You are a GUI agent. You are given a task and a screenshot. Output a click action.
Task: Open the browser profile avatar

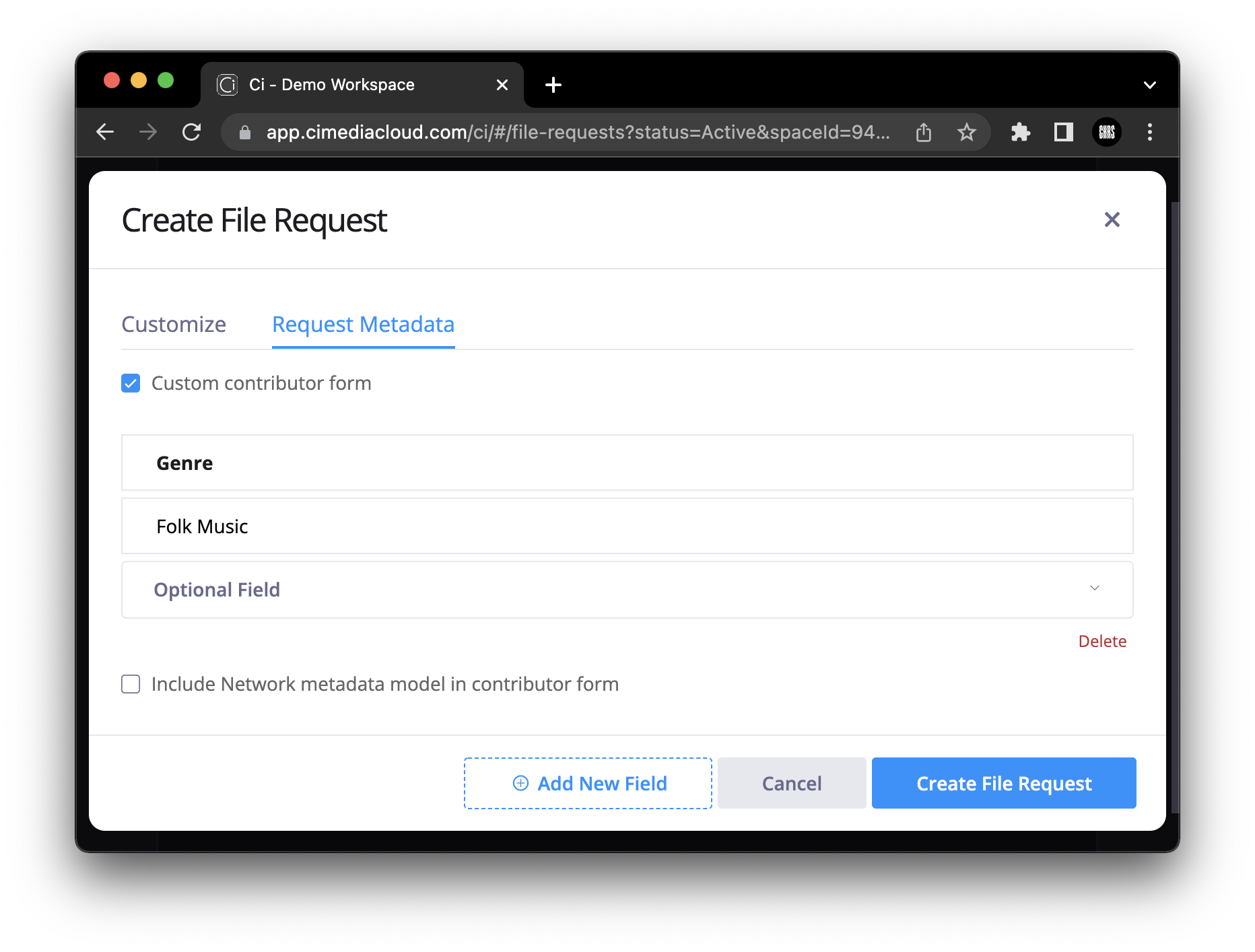tap(1107, 132)
